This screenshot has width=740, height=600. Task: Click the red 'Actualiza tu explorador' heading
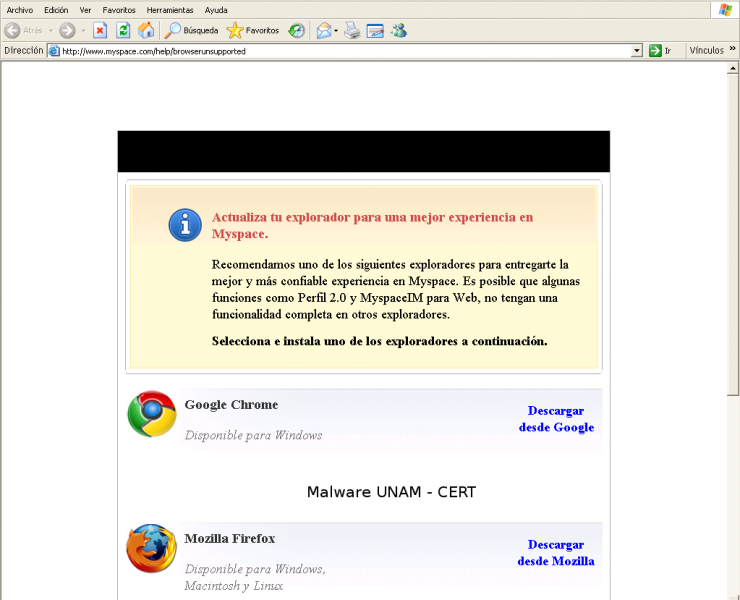coord(372,226)
